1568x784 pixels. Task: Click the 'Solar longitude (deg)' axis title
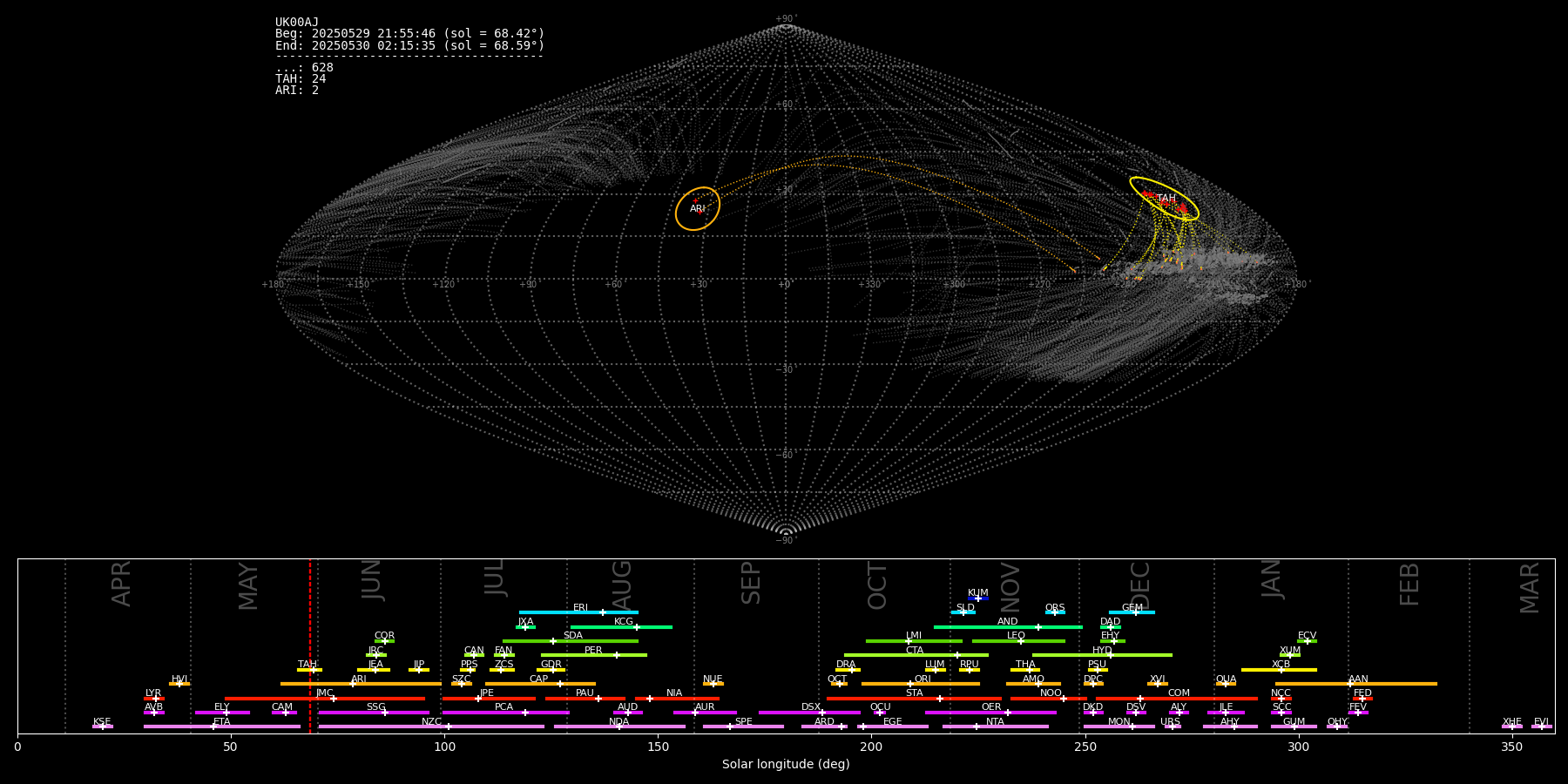[x=786, y=765]
